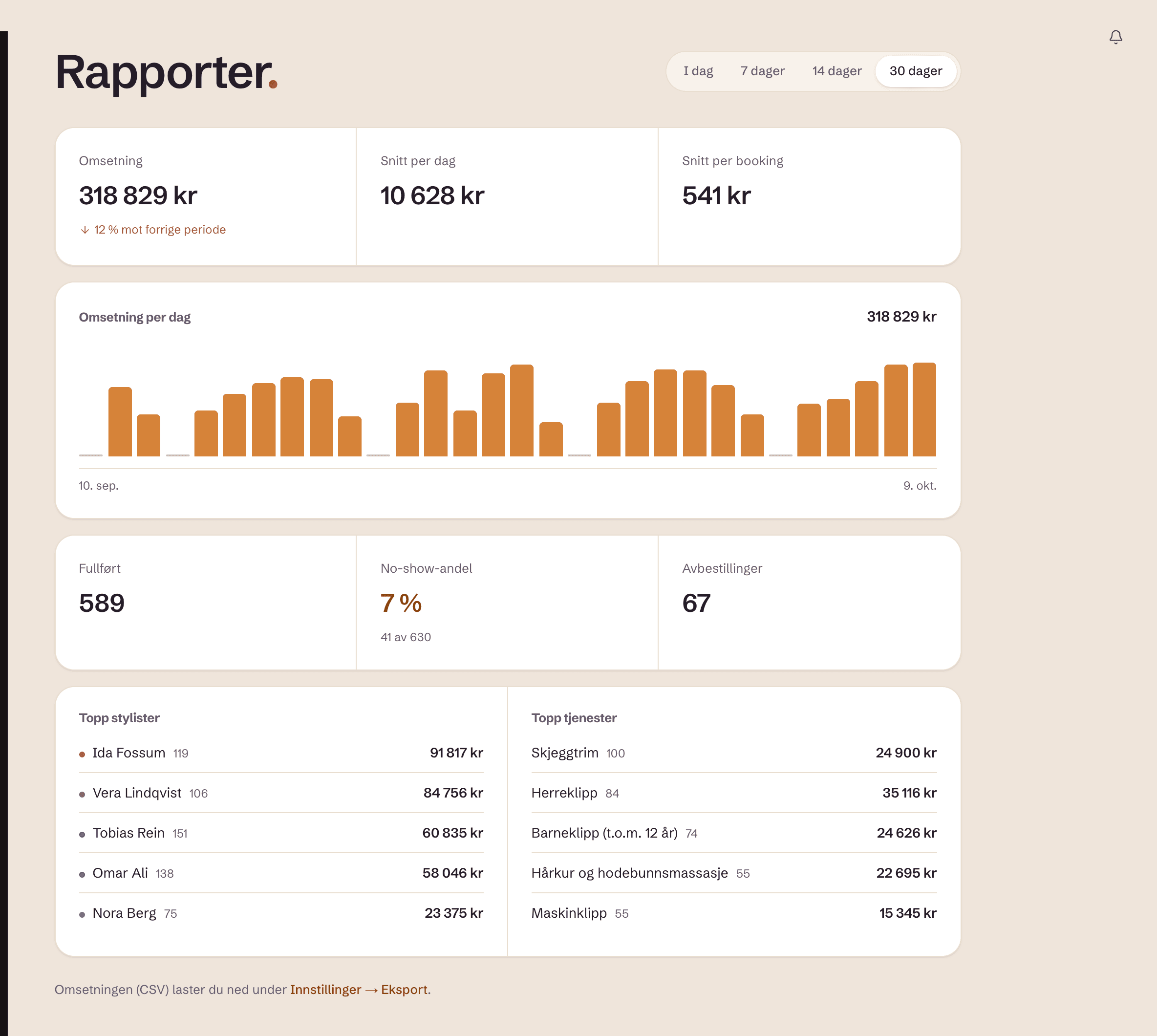This screenshot has height=1036, width=1157.
Task: Select the 30 dager period
Action: (x=916, y=71)
